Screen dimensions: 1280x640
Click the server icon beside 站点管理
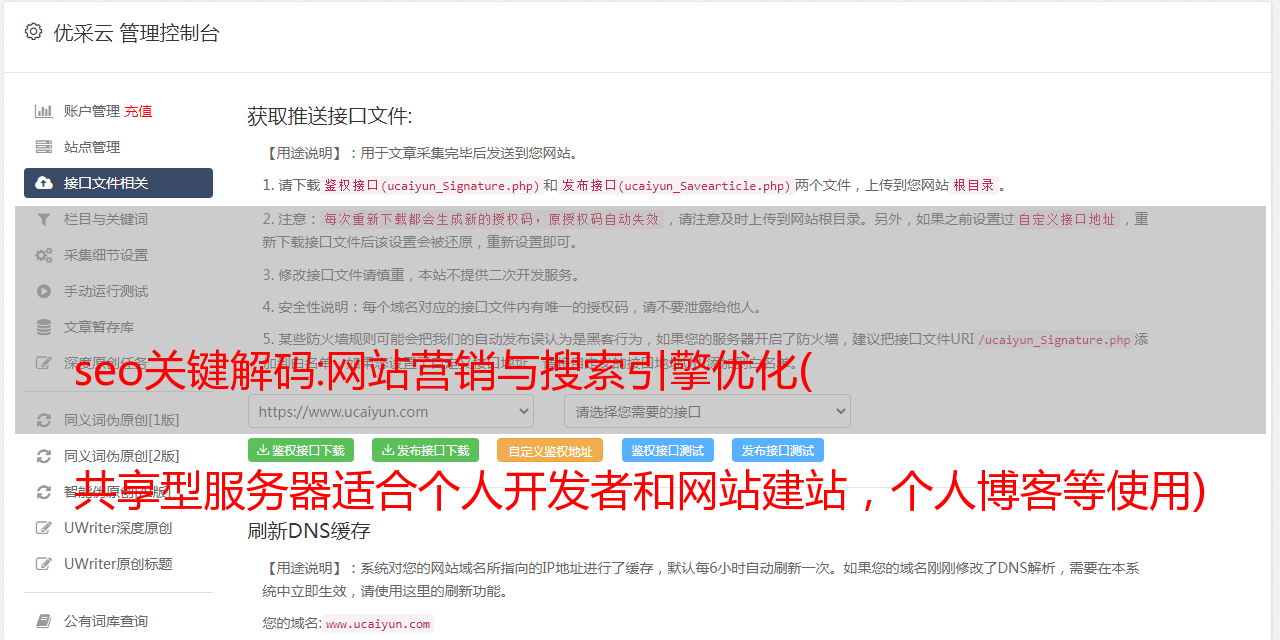(44, 147)
